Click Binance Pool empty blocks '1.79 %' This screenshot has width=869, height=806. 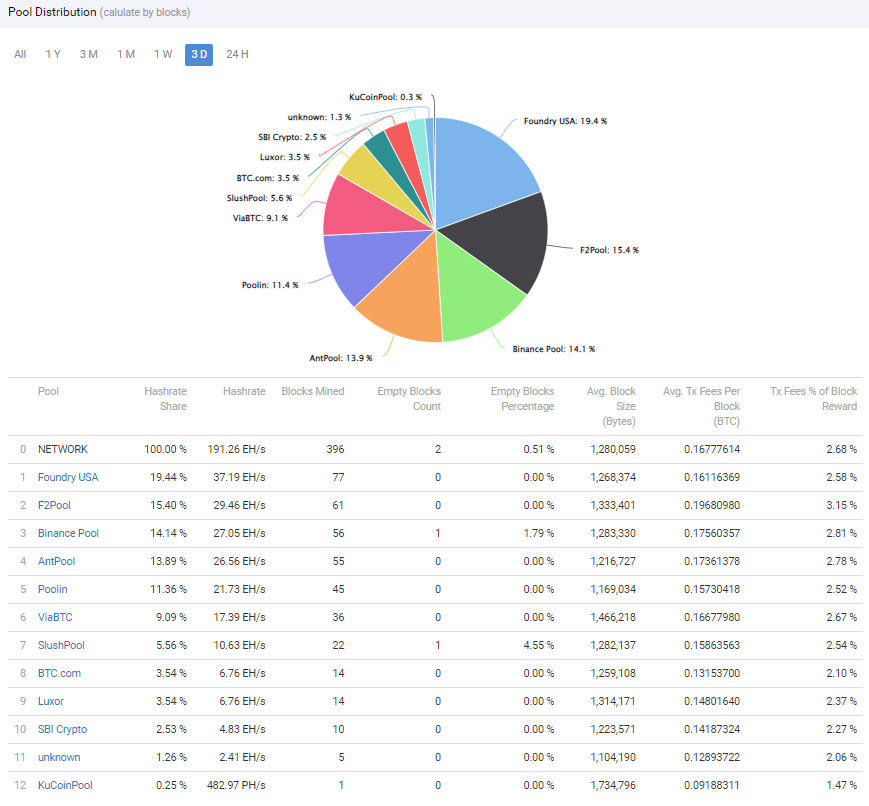click(x=539, y=533)
